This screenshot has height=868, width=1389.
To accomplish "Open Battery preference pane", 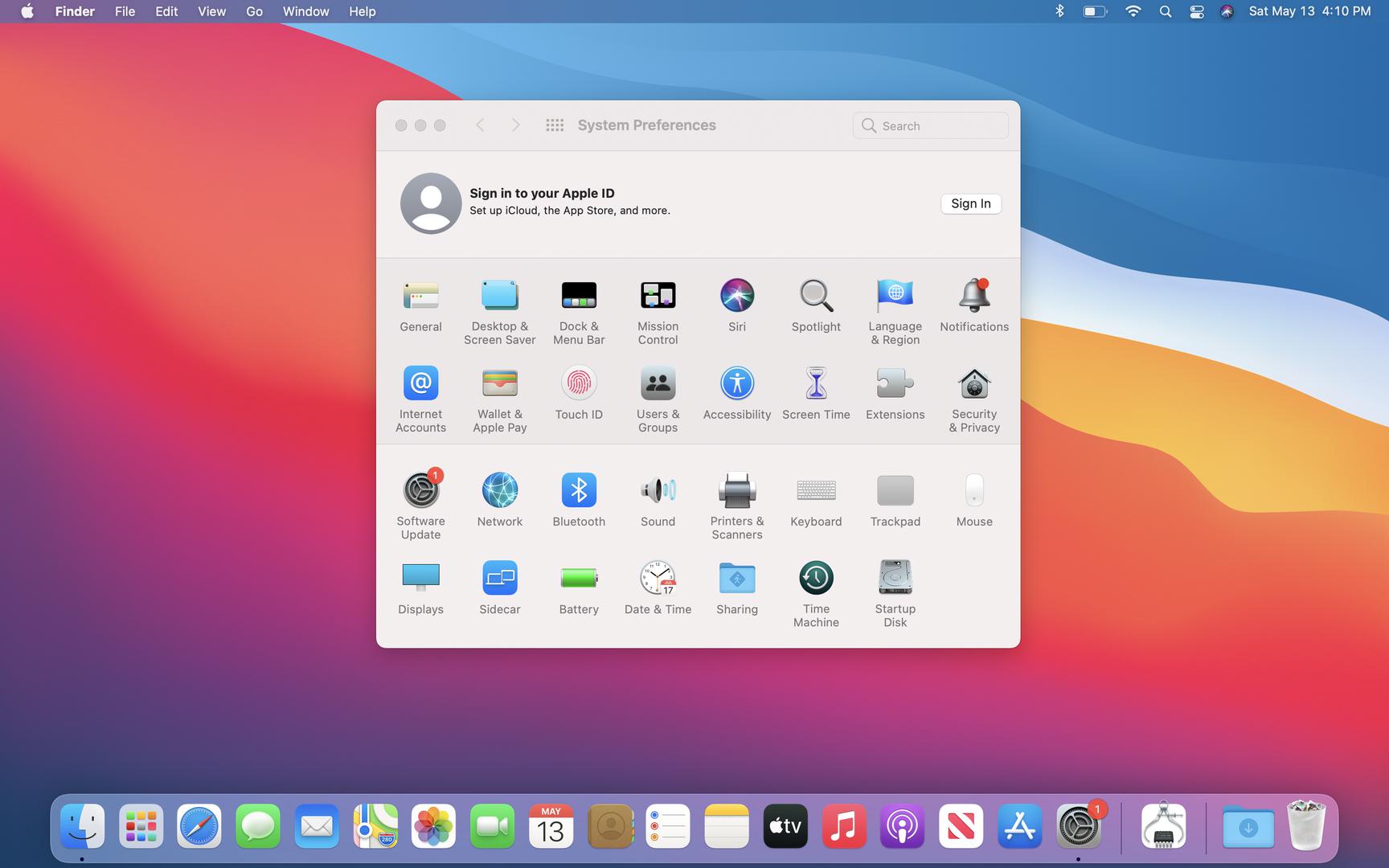I will point(579,588).
